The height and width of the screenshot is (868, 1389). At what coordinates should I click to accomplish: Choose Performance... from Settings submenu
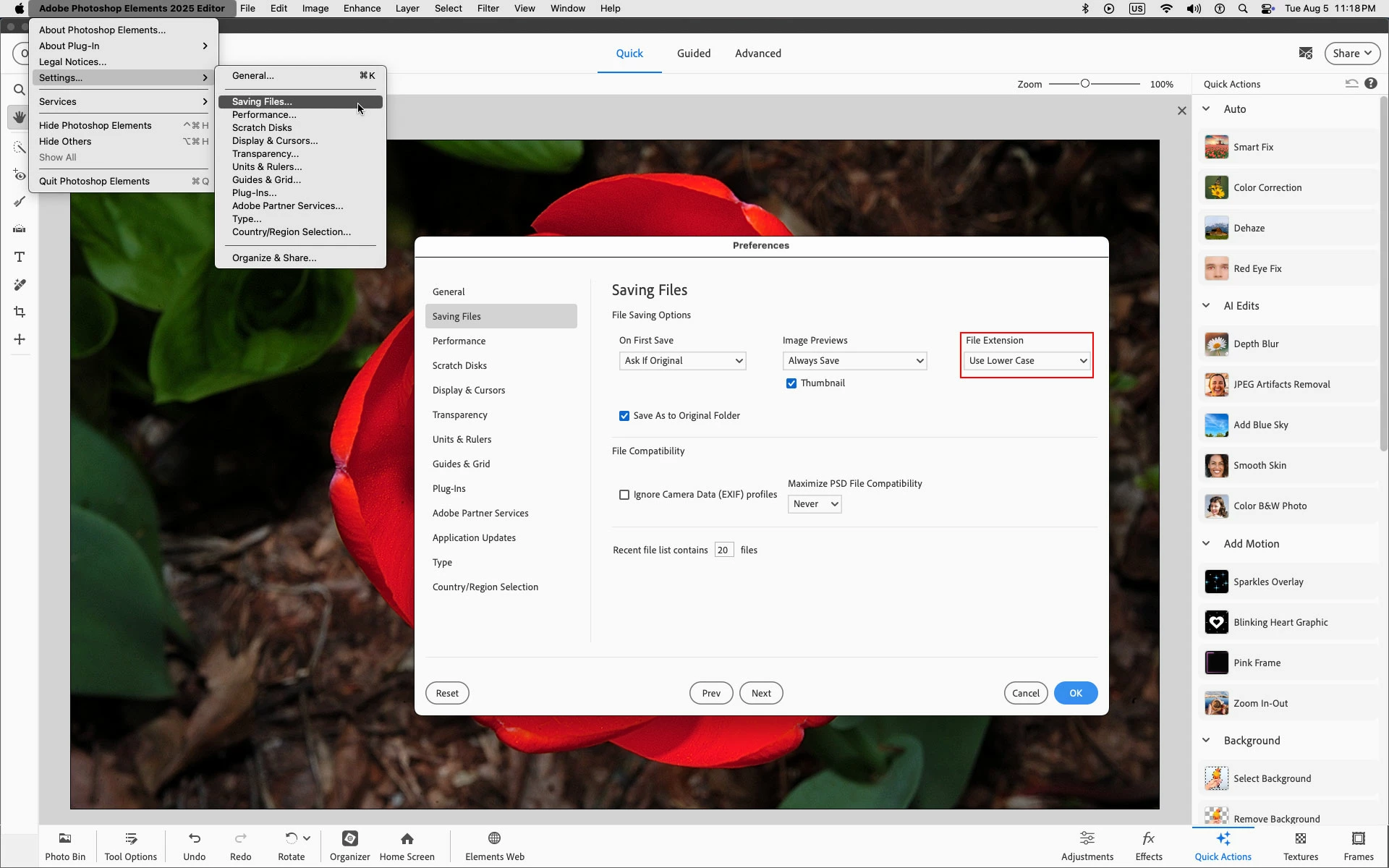[x=264, y=115]
